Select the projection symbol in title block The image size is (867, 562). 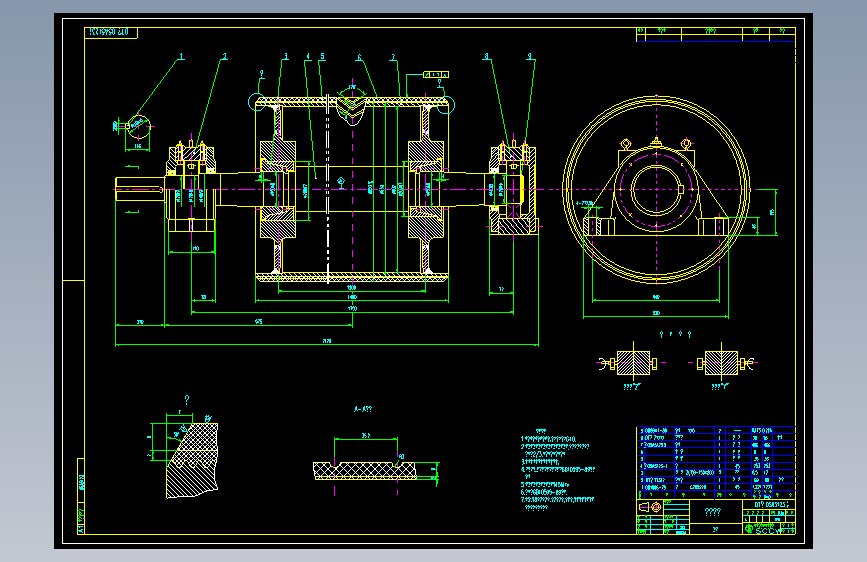pos(650,507)
